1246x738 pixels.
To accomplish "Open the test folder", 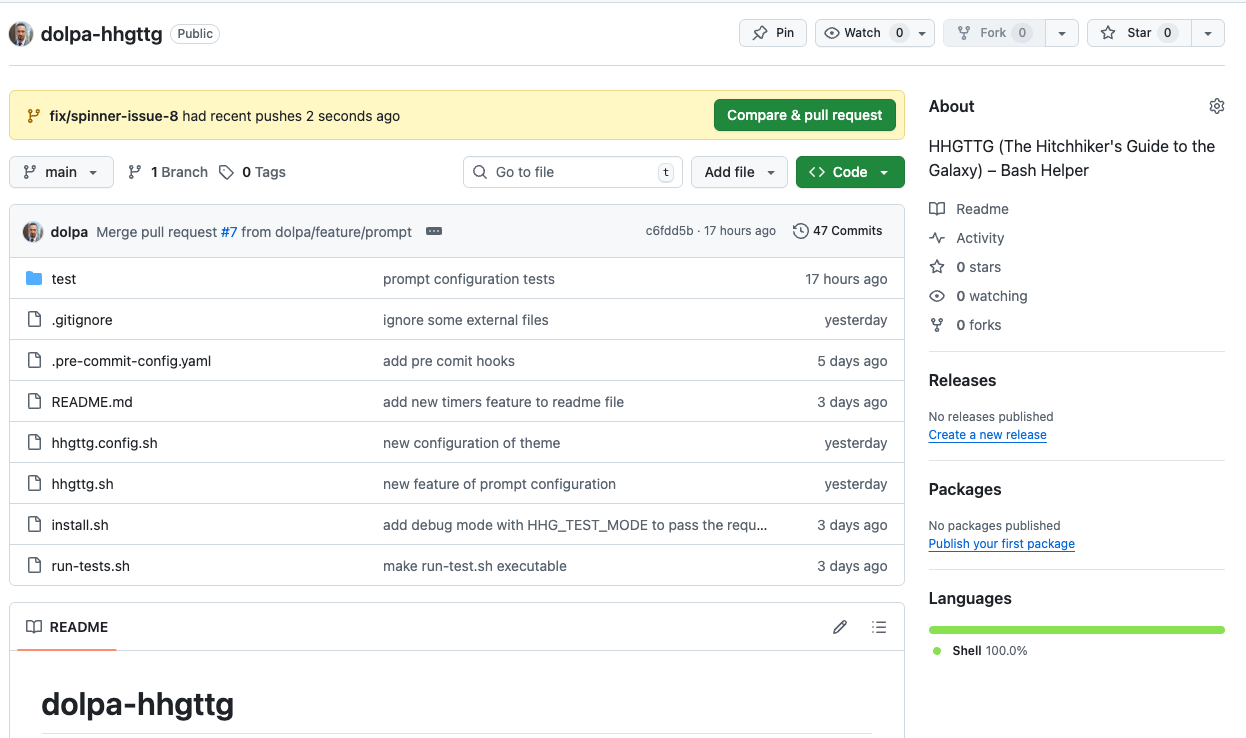I will tap(64, 279).
